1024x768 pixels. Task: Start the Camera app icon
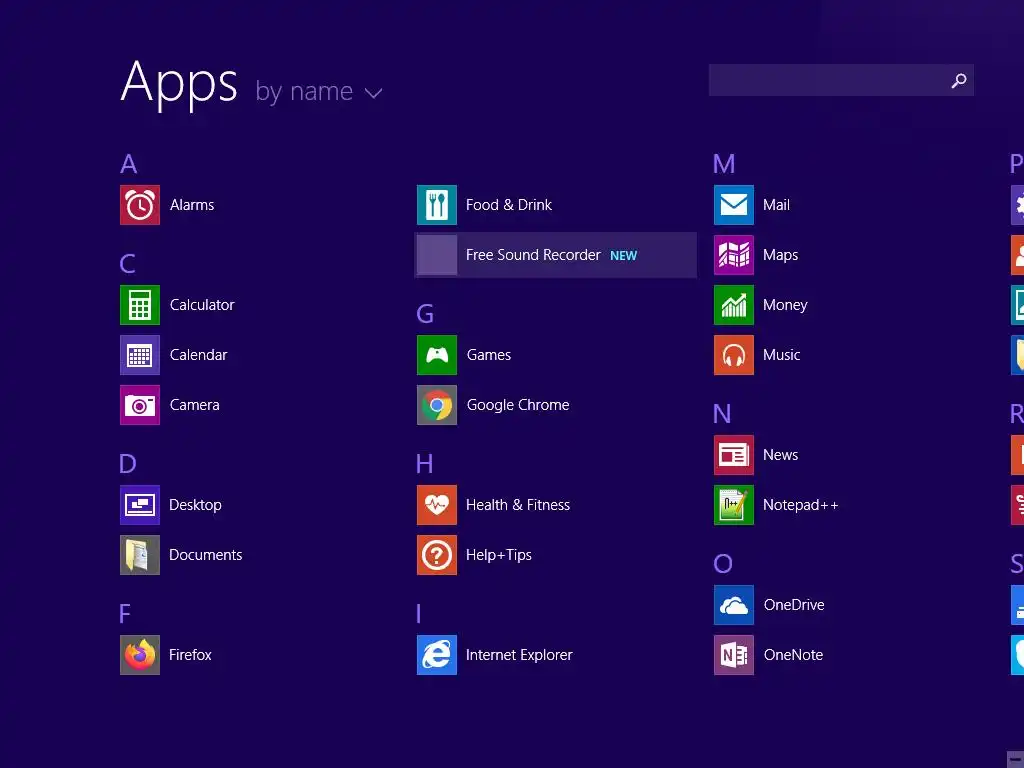tap(140, 405)
